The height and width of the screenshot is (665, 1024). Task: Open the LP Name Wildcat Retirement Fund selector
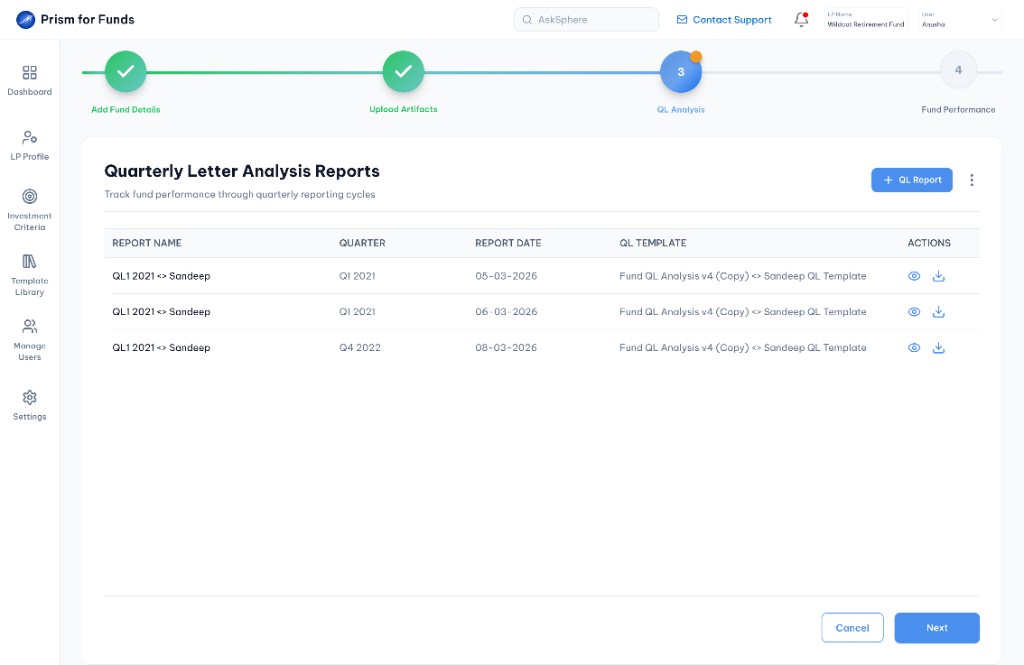(866, 20)
